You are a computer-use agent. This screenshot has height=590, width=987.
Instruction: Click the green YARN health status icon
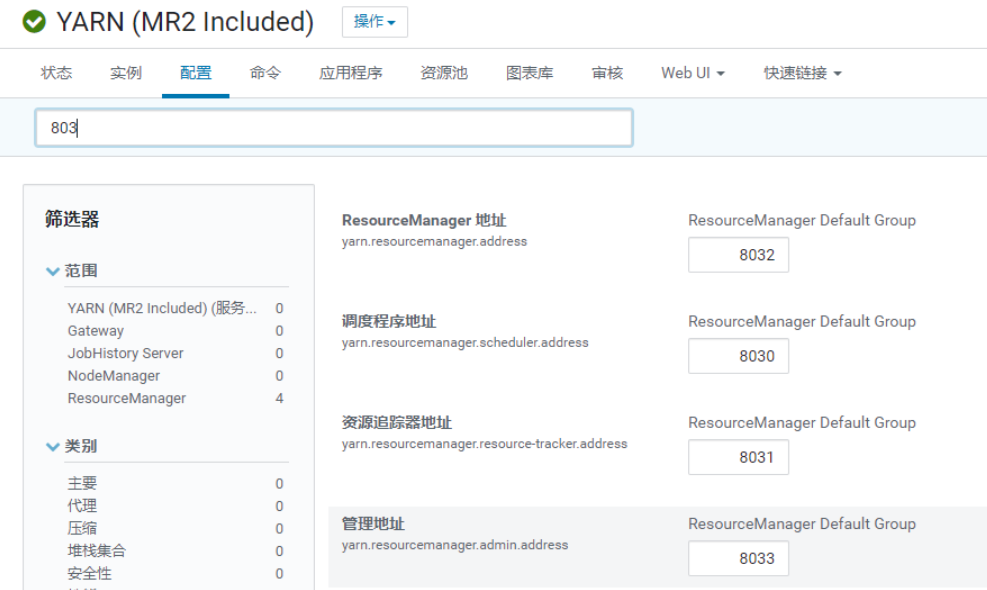tap(34, 22)
